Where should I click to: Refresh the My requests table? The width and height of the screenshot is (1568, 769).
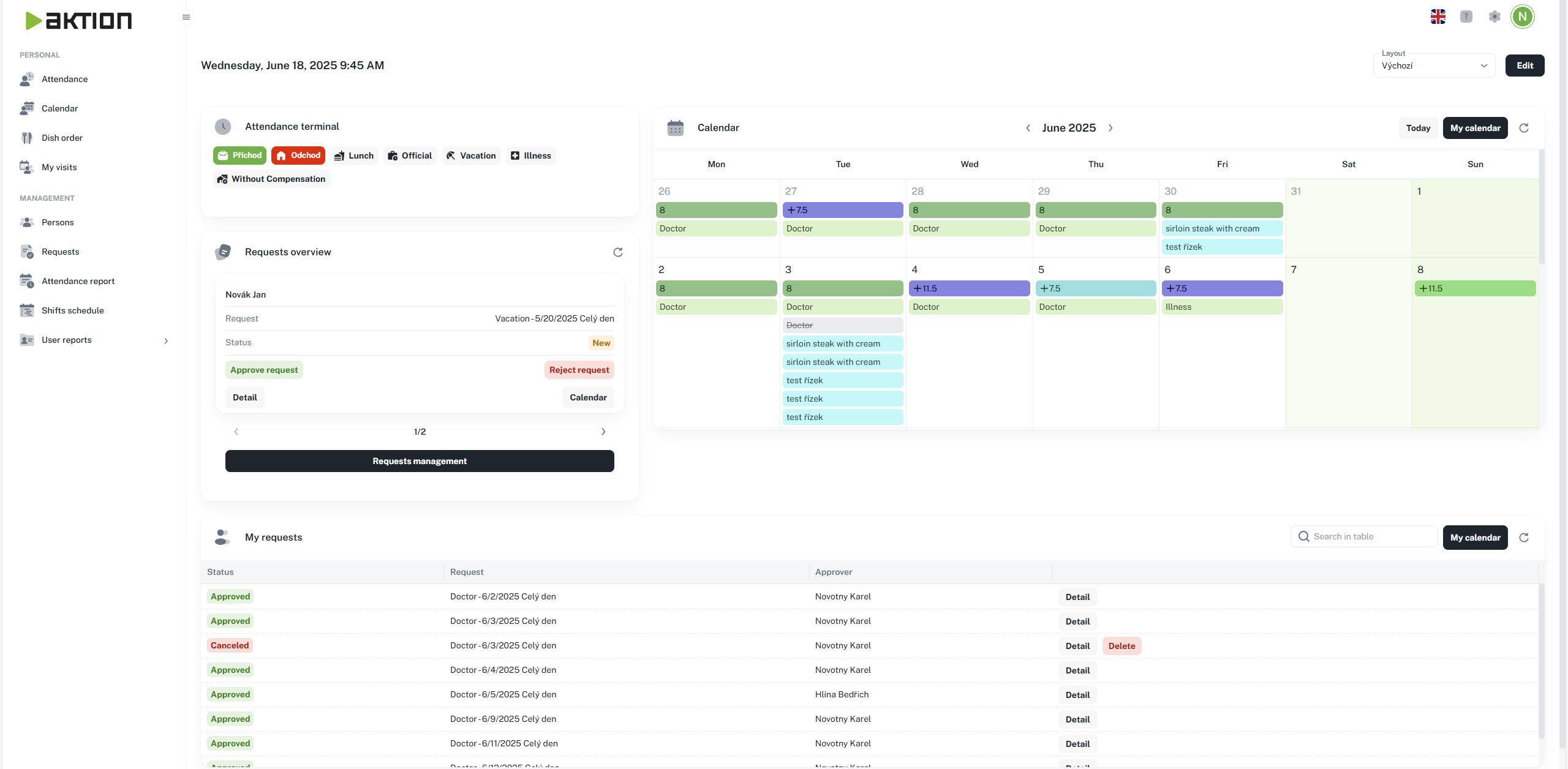[x=1524, y=538]
